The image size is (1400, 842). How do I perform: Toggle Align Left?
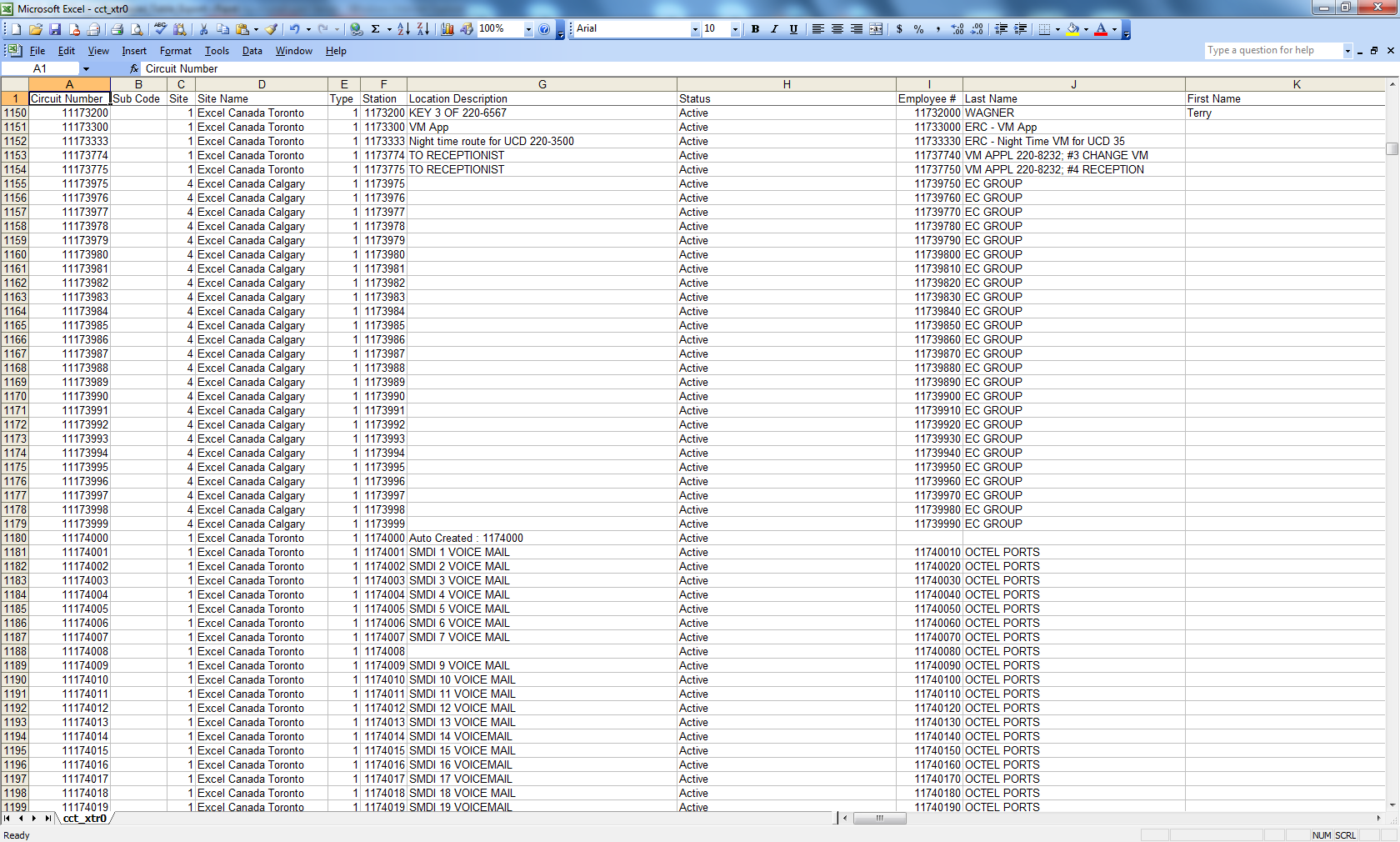point(818,29)
